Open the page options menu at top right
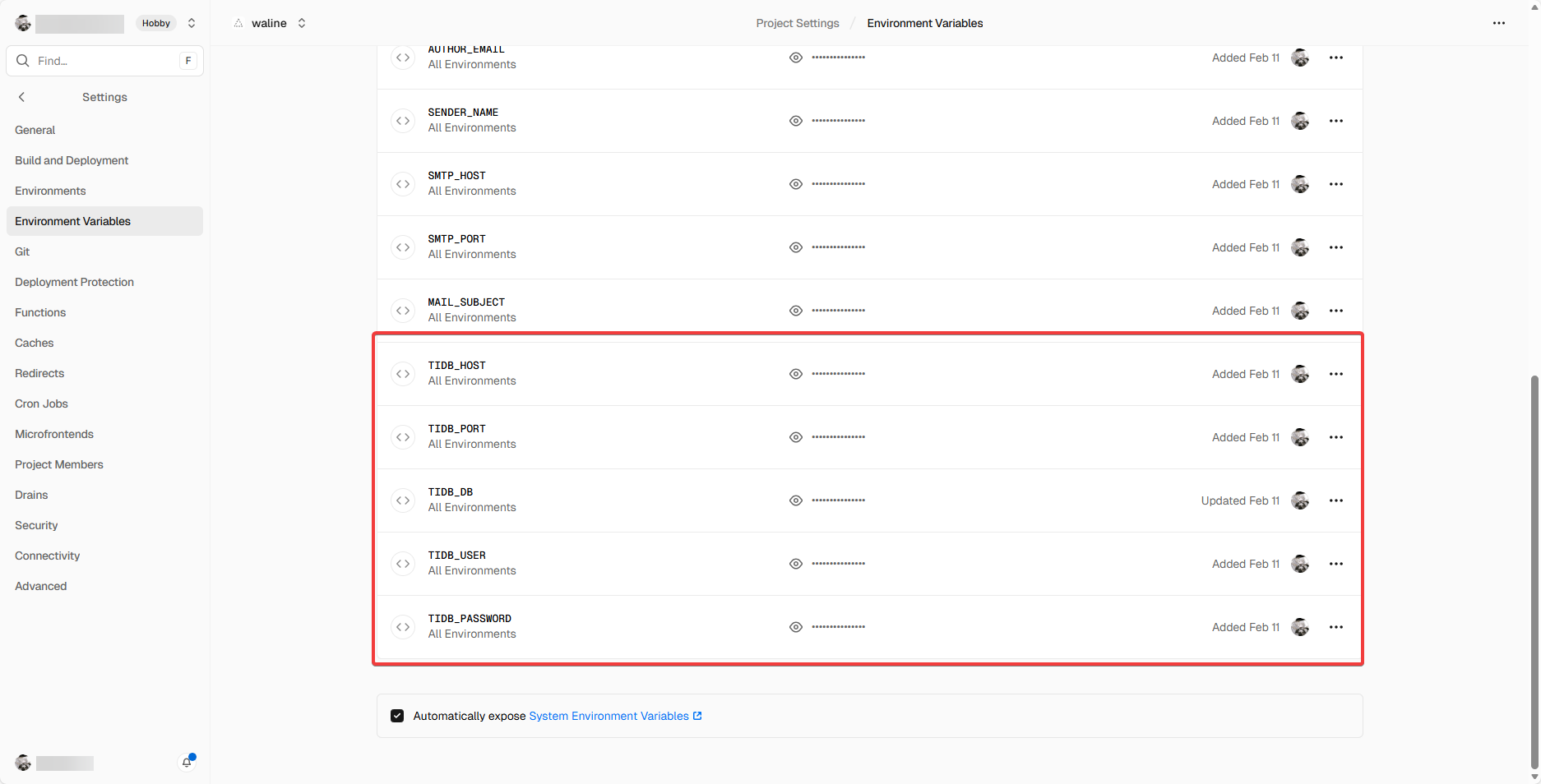 pos(1498,23)
